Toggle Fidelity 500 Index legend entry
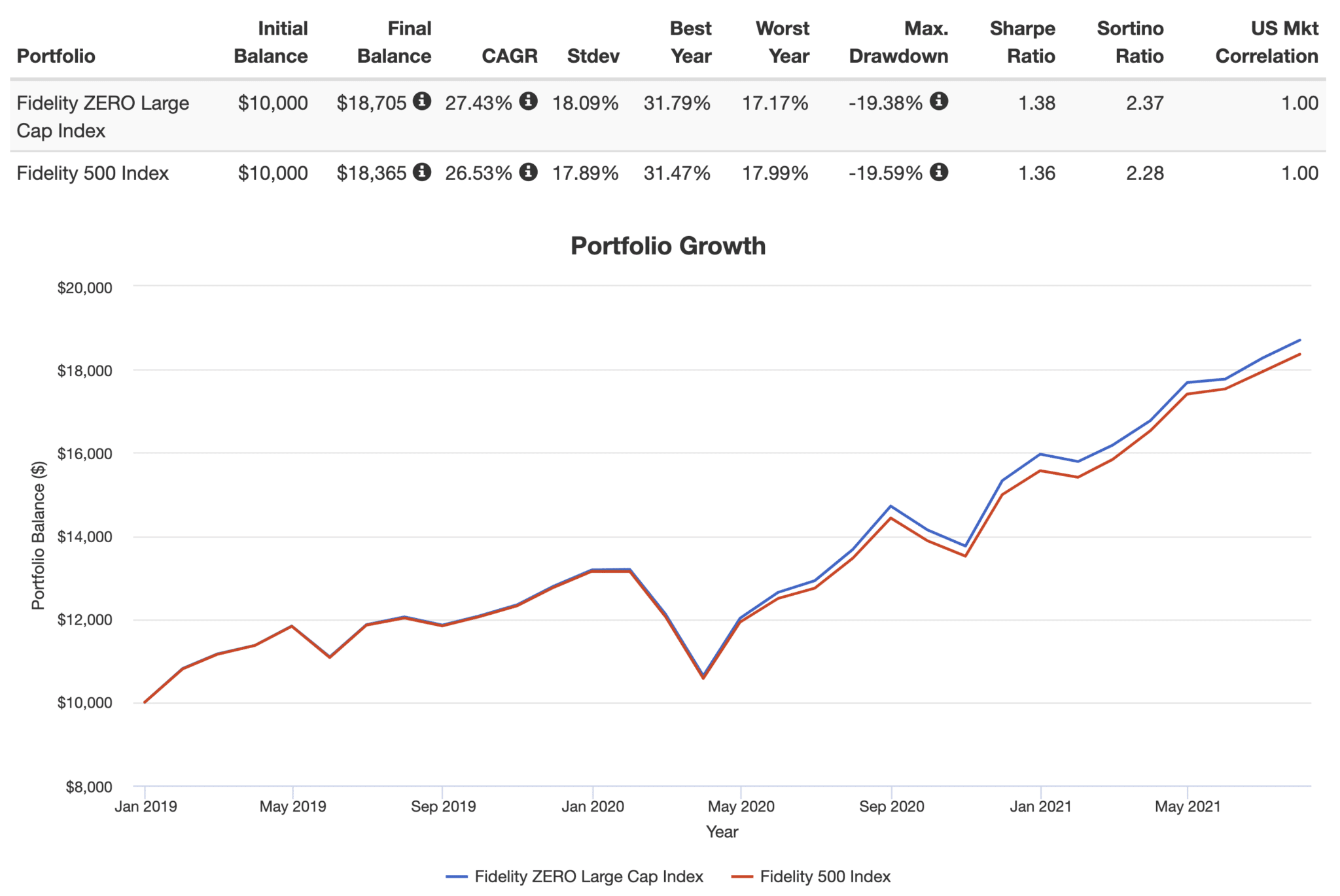This screenshot has height=896, width=1340. [811, 876]
